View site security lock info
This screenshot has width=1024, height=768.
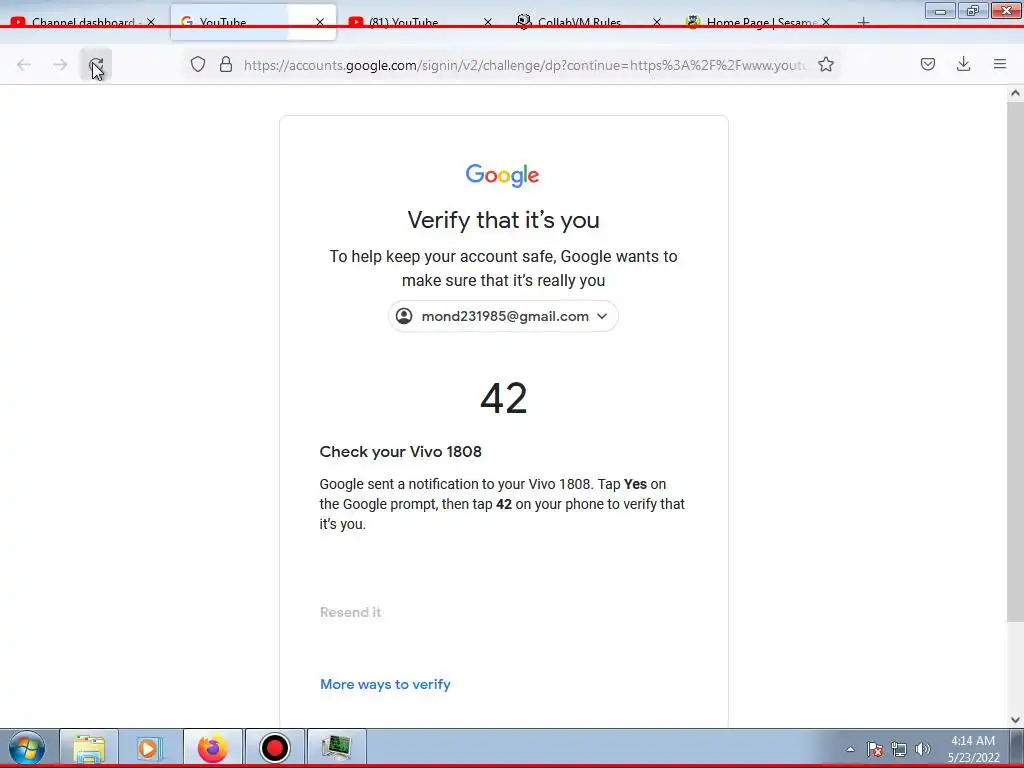[x=226, y=64]
